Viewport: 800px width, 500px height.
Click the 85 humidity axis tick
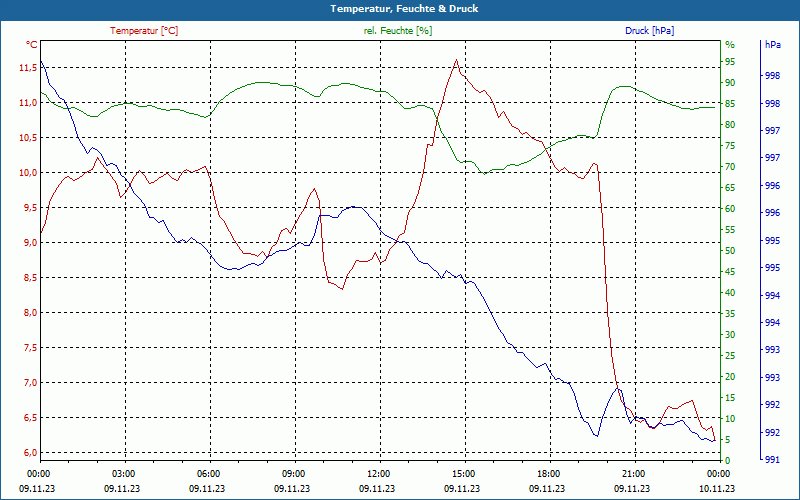(730, 104)
